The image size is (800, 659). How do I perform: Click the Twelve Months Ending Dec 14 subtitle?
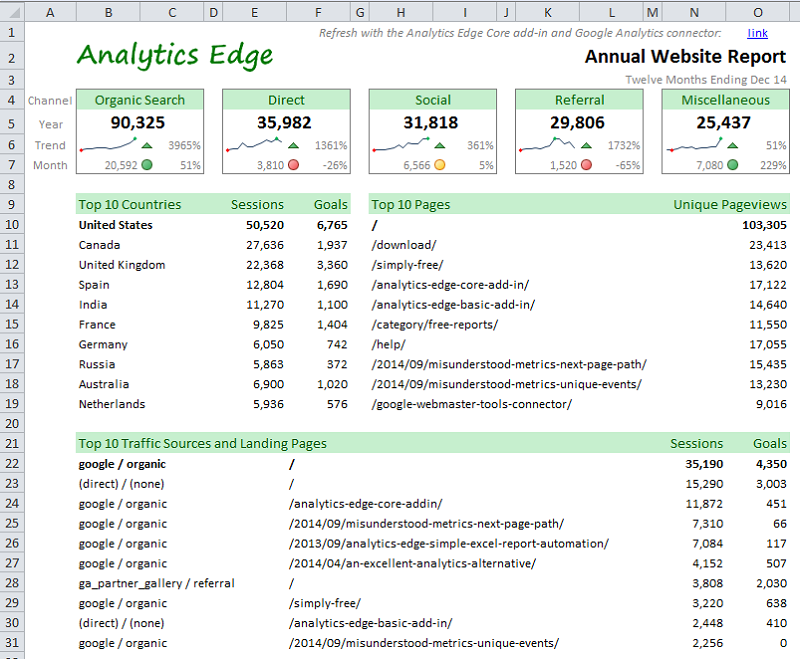(x=706, y=80)
